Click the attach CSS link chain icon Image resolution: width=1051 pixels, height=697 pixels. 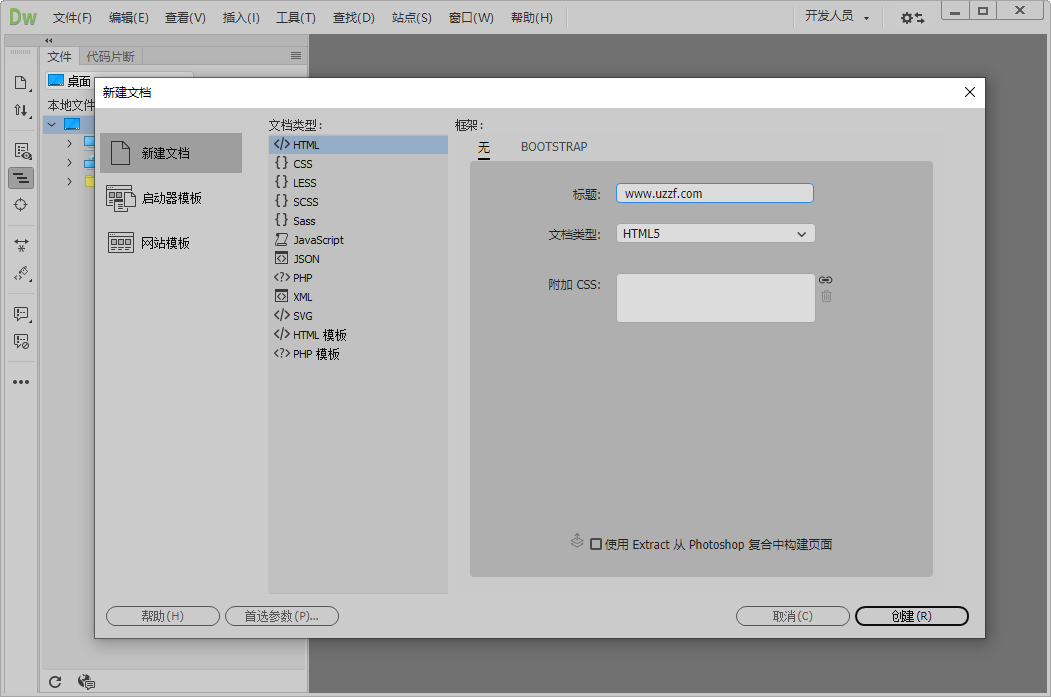click(x=825, y=280)
